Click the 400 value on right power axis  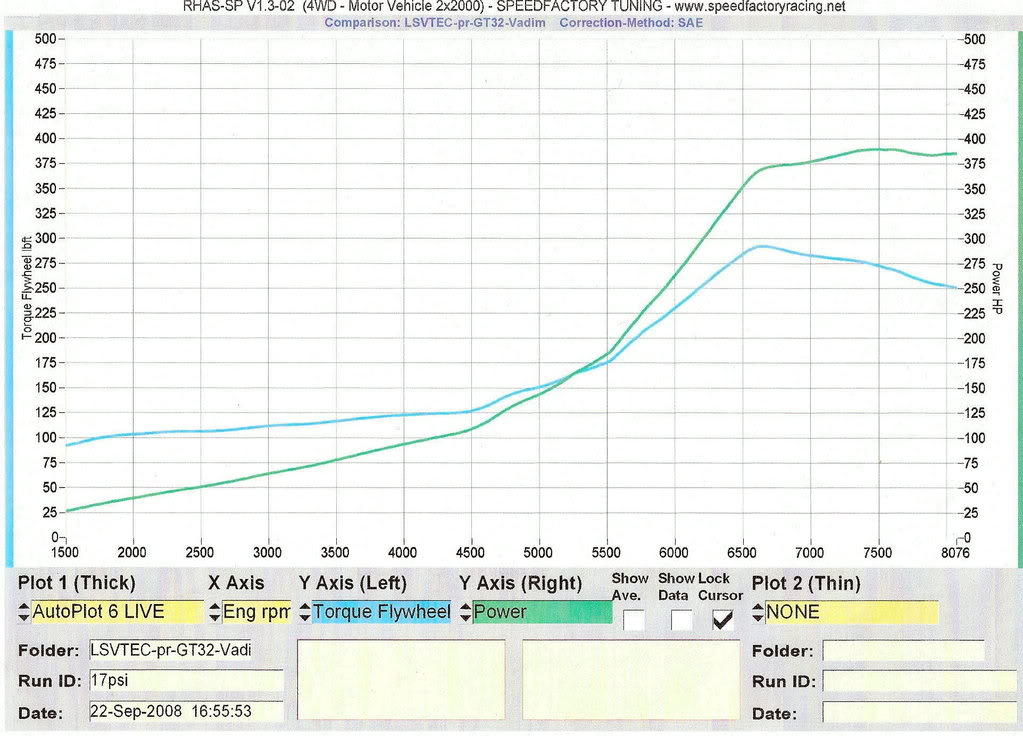click(975, 139)
